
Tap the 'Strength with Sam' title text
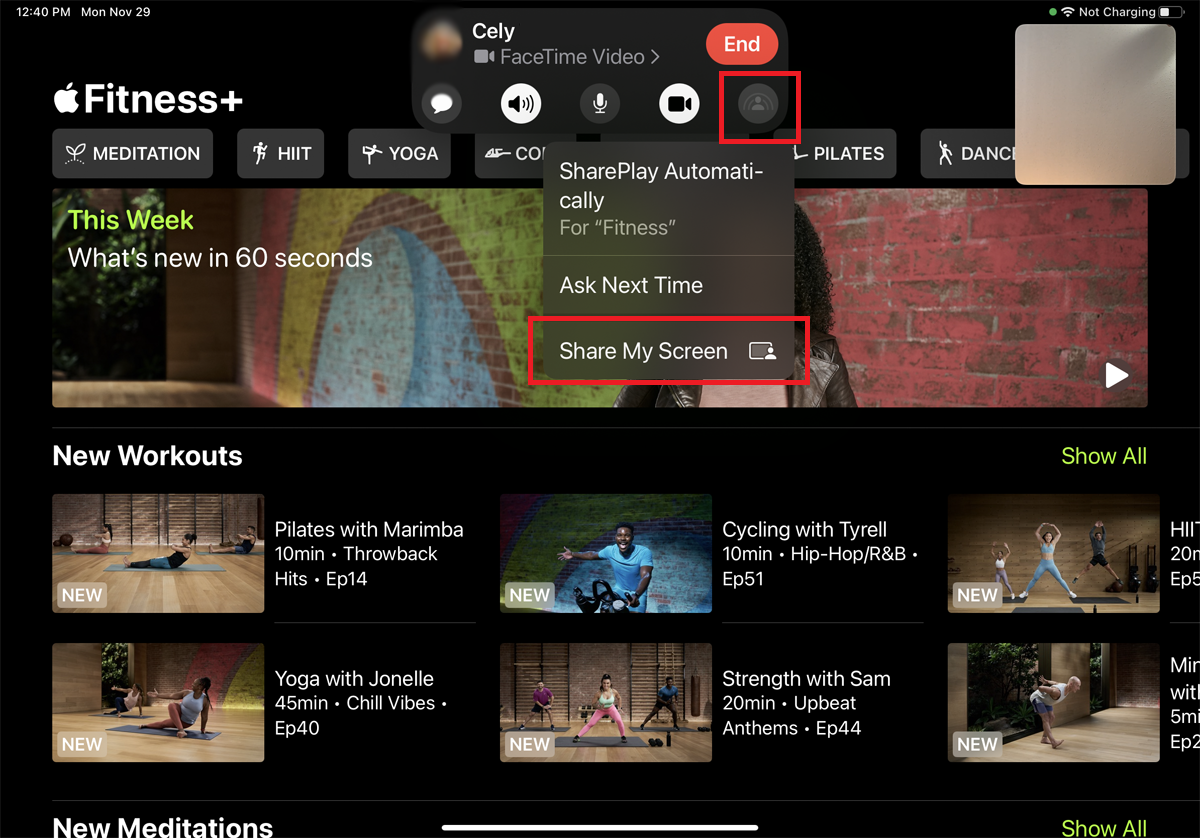tap(806, 679)
